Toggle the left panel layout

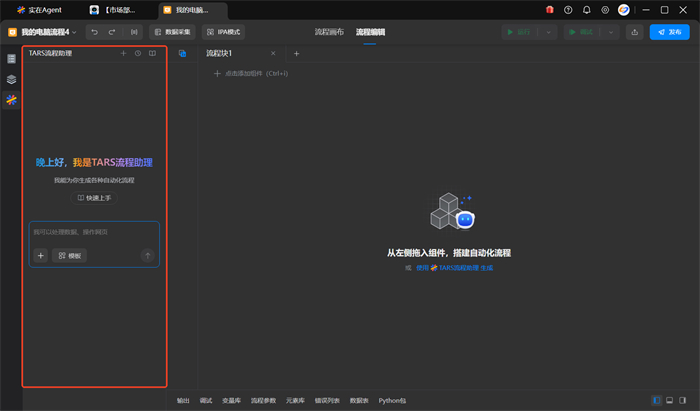point(657,400)
